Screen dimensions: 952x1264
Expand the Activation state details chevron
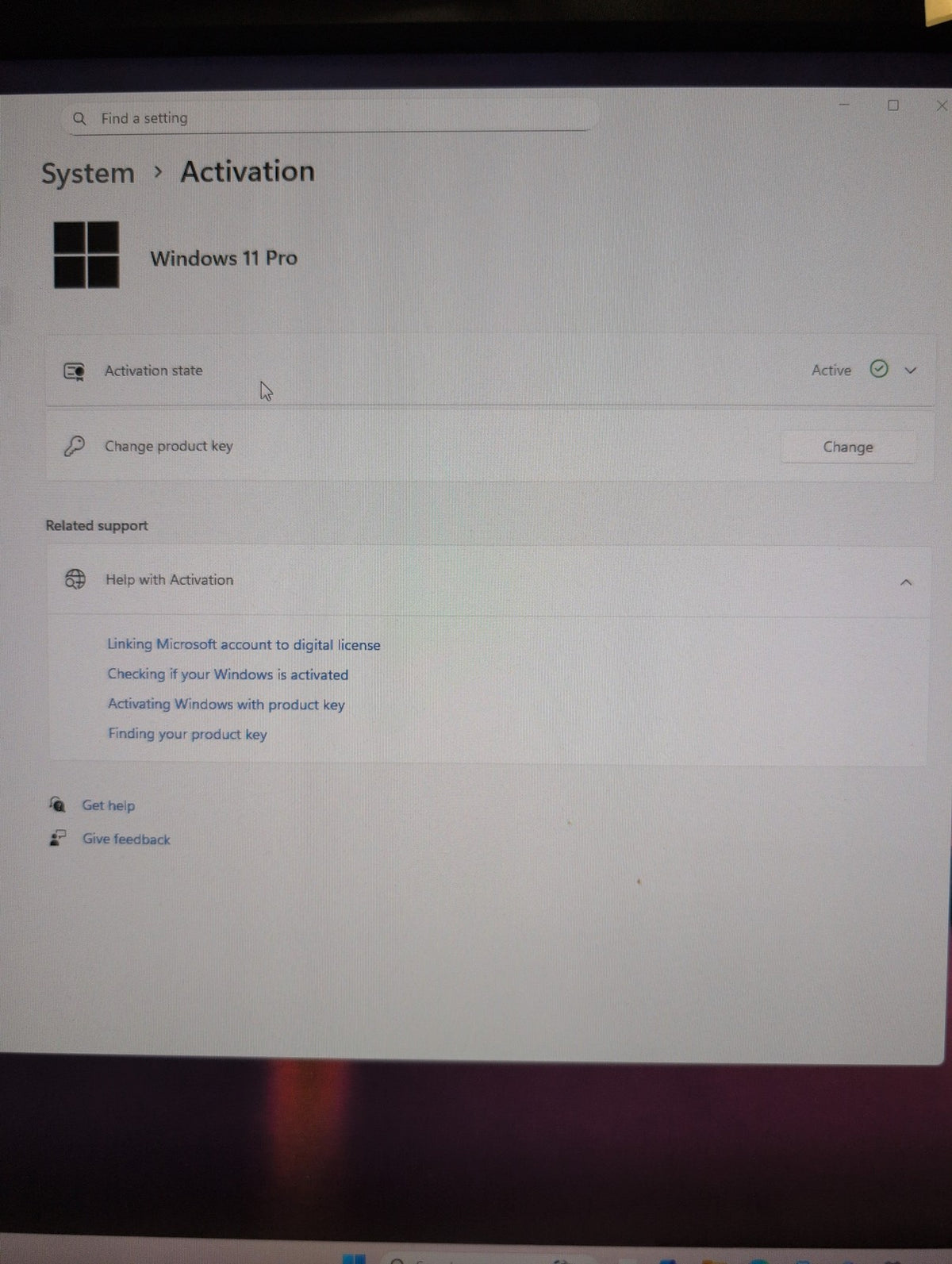(x=911, y=371)
